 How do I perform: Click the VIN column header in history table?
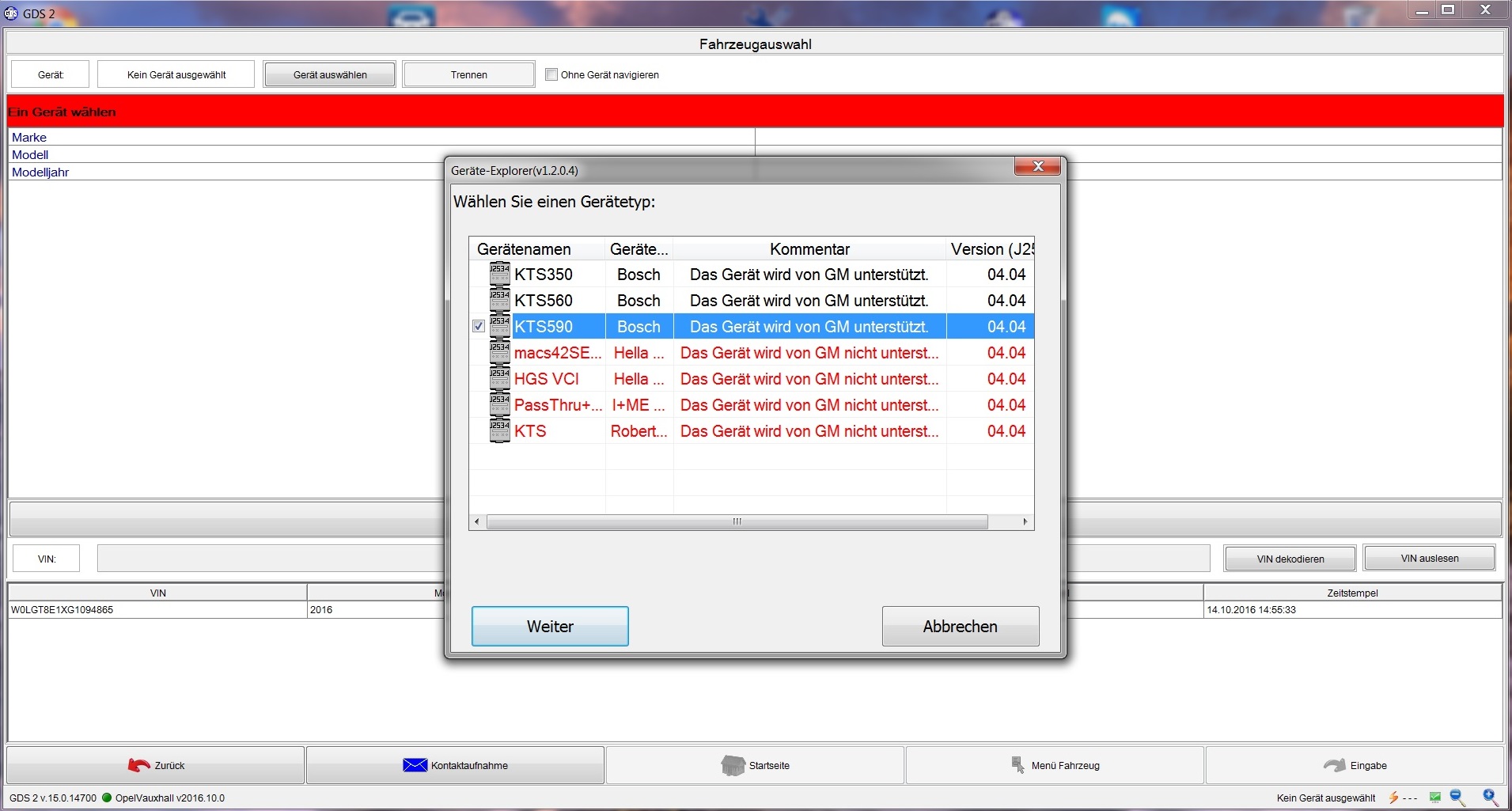point(157,593)
